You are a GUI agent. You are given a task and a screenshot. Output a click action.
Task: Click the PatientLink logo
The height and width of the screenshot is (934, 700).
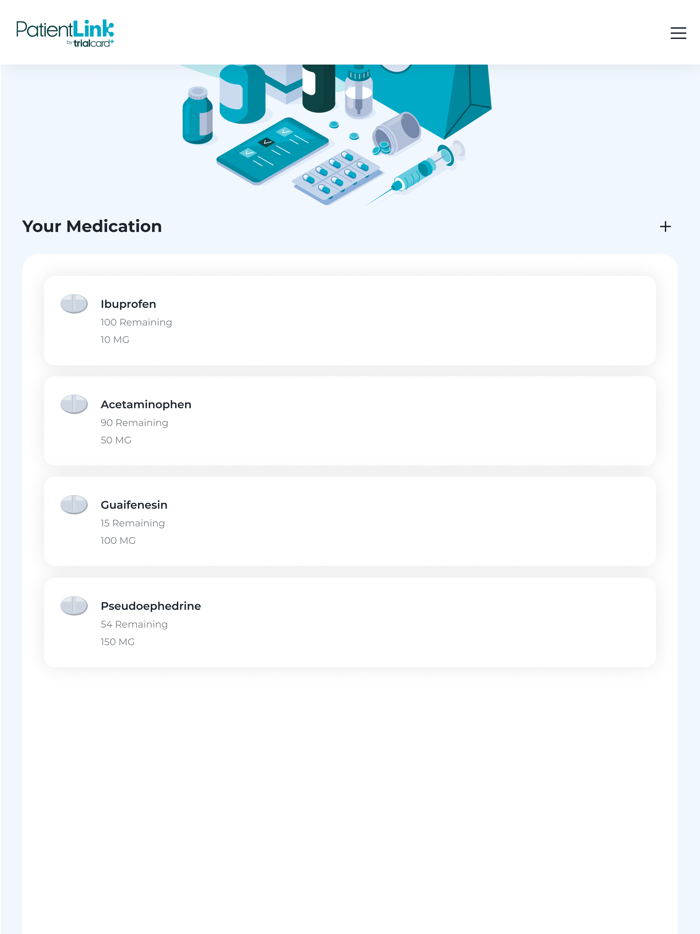[x=64, y=29]
